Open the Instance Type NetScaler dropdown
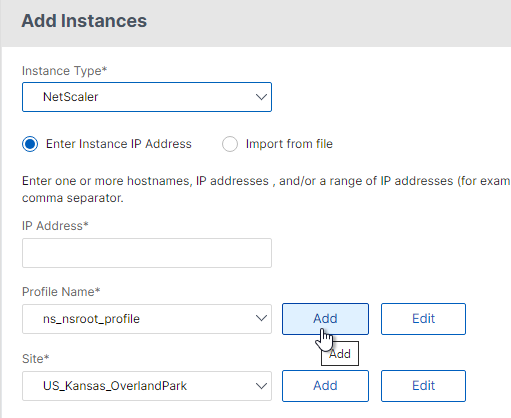This screenshot has height=418, width=511. 147,97
